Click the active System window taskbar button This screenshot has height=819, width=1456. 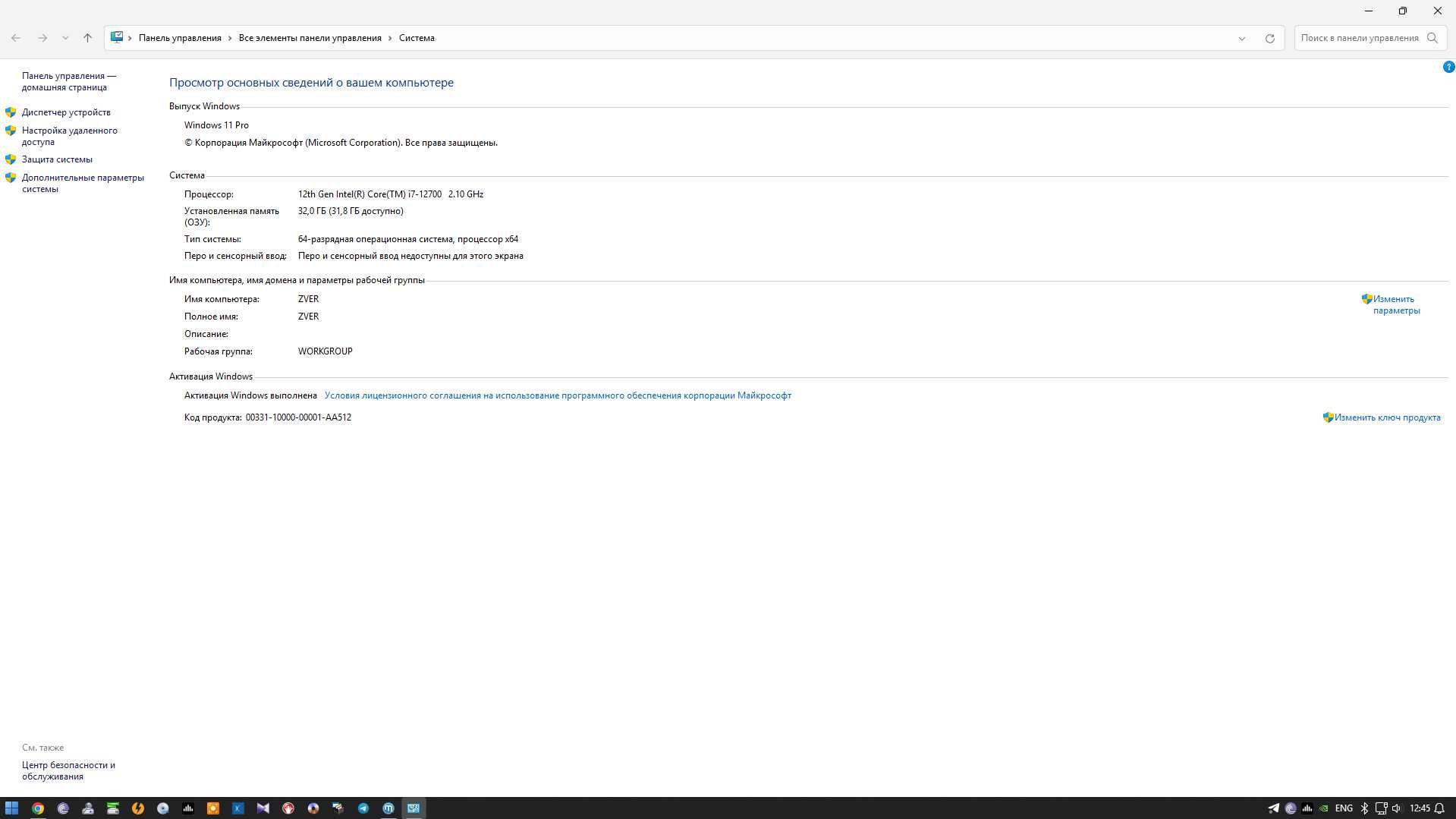click(x=414, y=808)
